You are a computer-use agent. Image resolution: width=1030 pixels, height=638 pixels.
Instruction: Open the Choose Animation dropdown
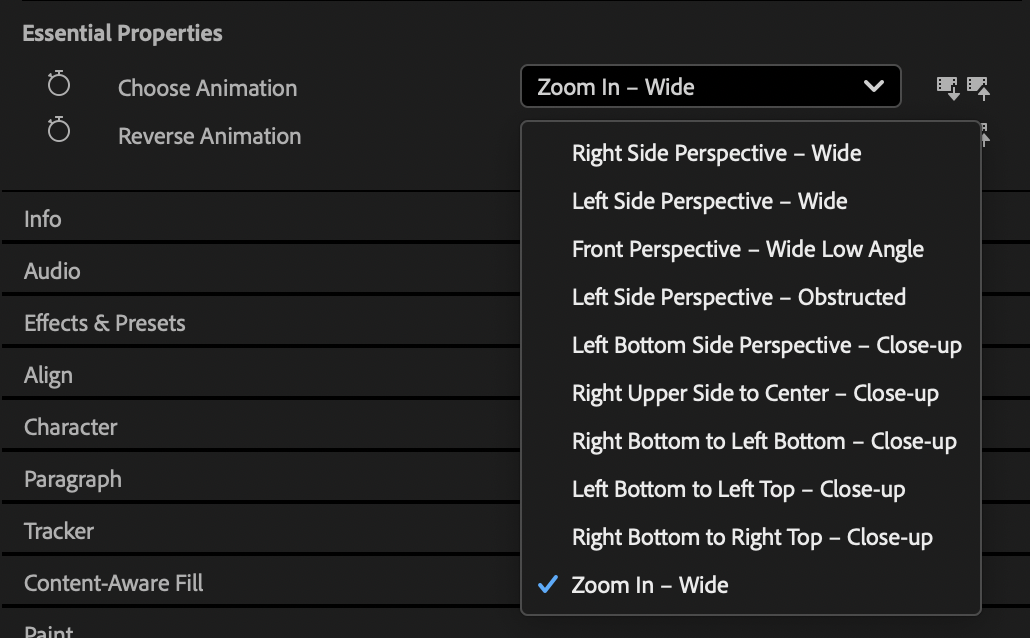(710, 87)
